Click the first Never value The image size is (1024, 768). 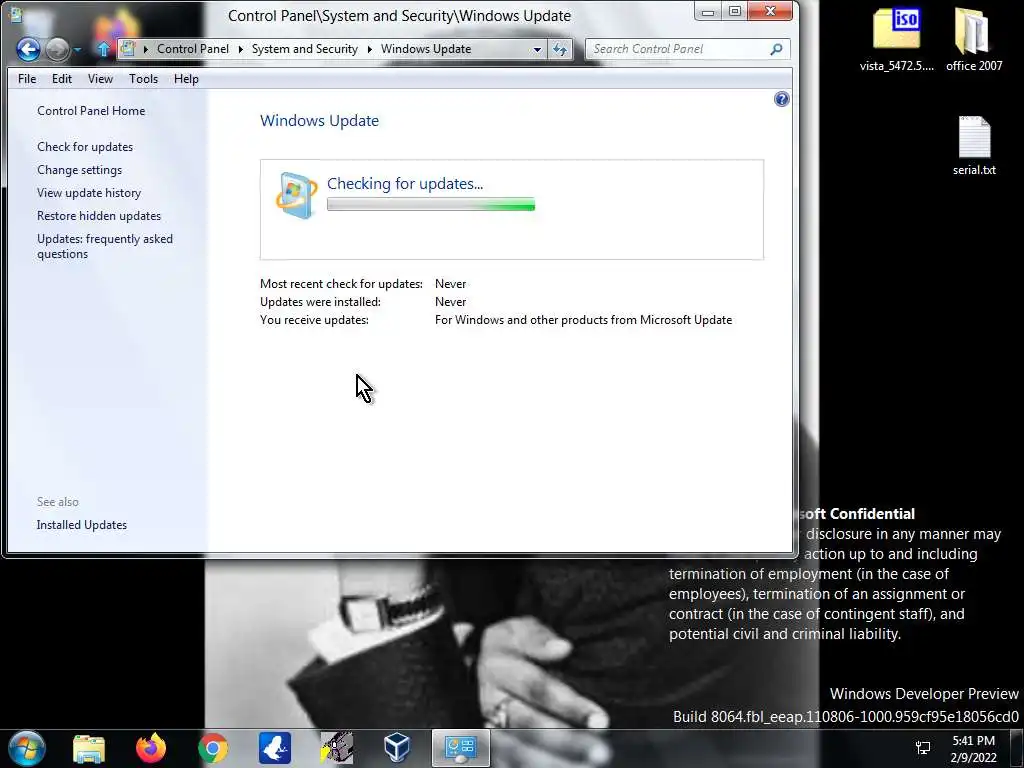[451, 284]
